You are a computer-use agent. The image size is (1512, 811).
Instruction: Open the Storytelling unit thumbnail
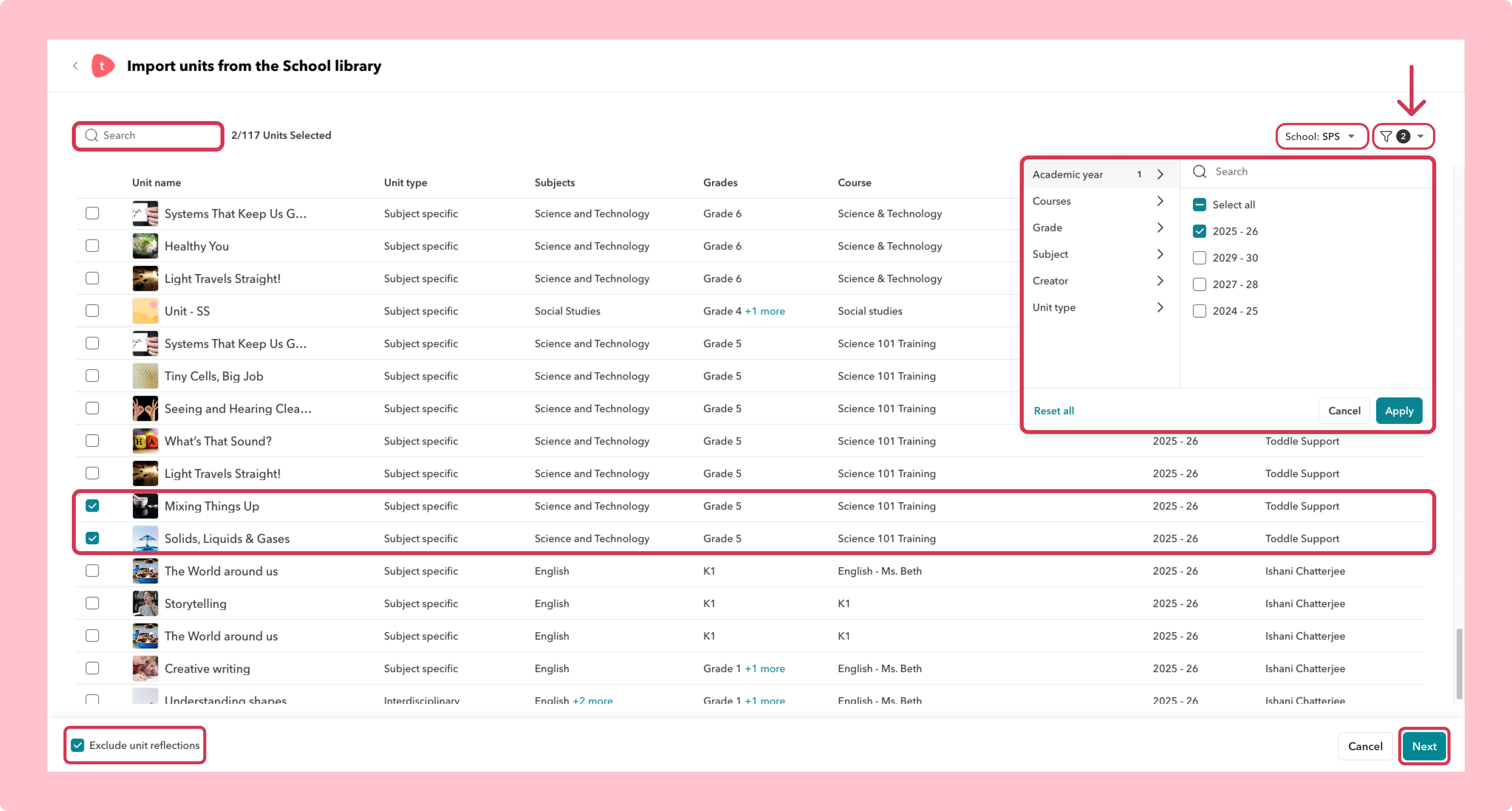[x=145, y=603]
